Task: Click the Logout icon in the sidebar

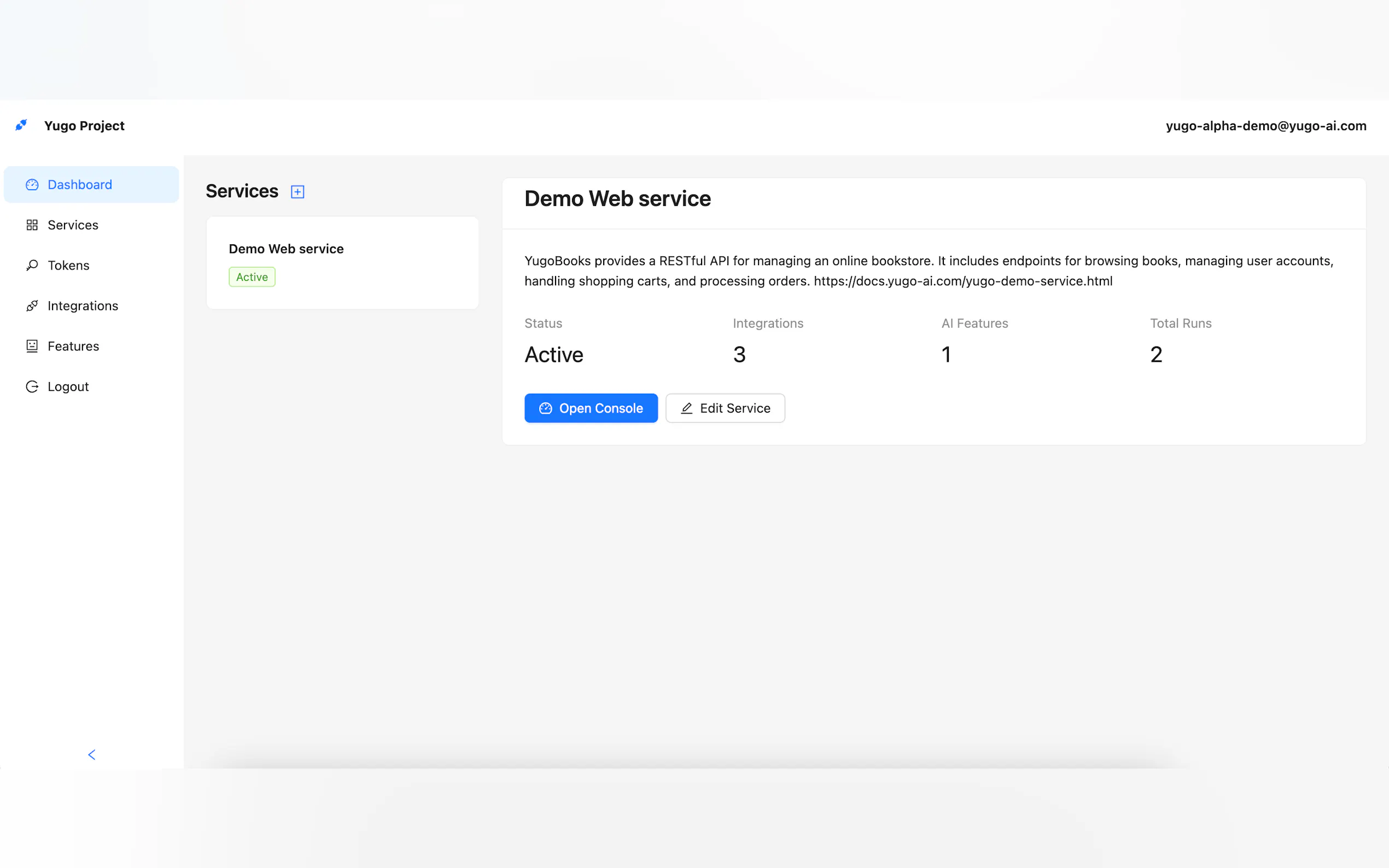Action: [x=32, y=386]
